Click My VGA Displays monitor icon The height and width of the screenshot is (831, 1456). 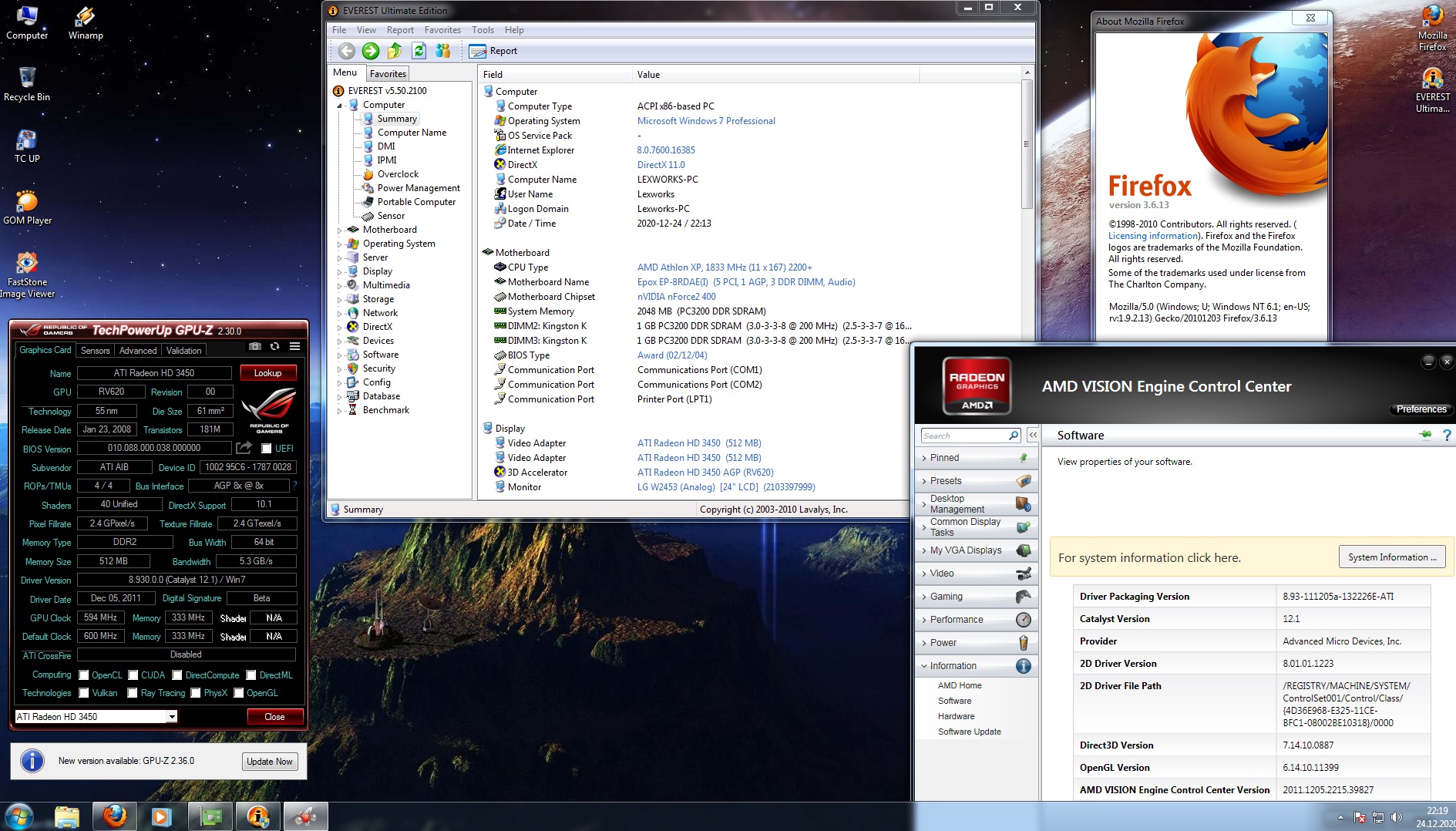tap(1024, 550)
